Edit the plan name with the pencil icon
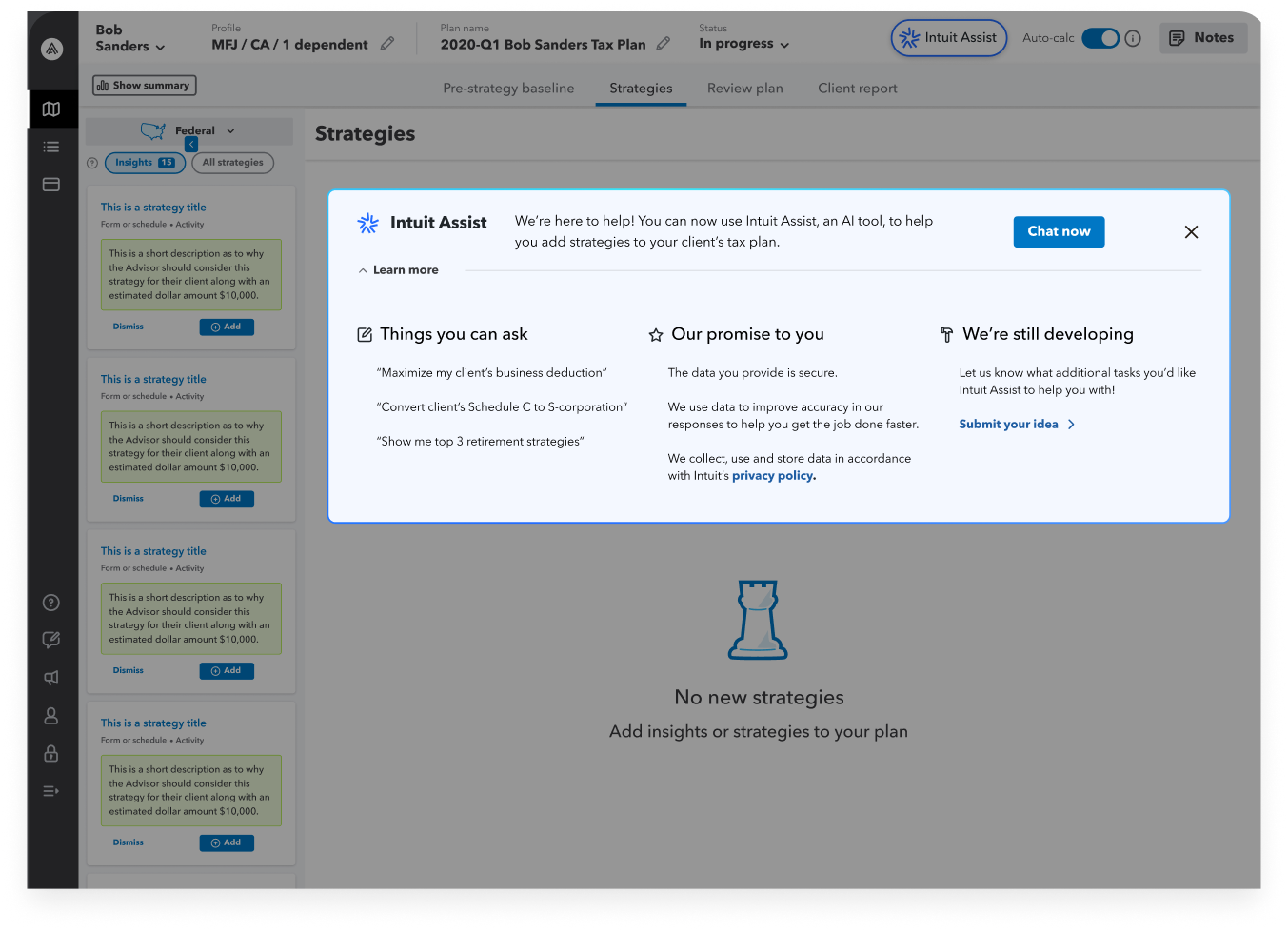Screen dimensions: 1288x931 664,44
